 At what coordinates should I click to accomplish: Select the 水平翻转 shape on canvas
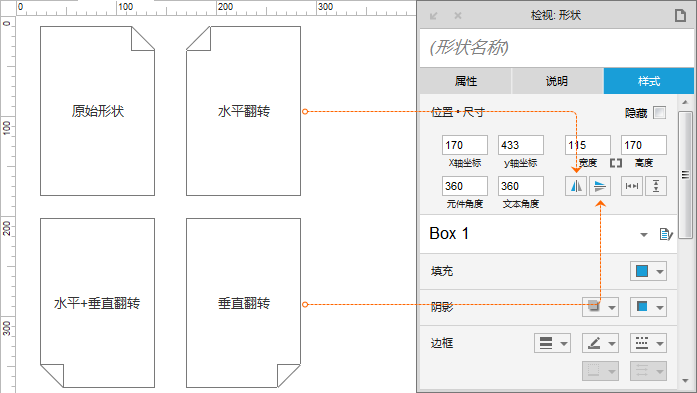243,111
